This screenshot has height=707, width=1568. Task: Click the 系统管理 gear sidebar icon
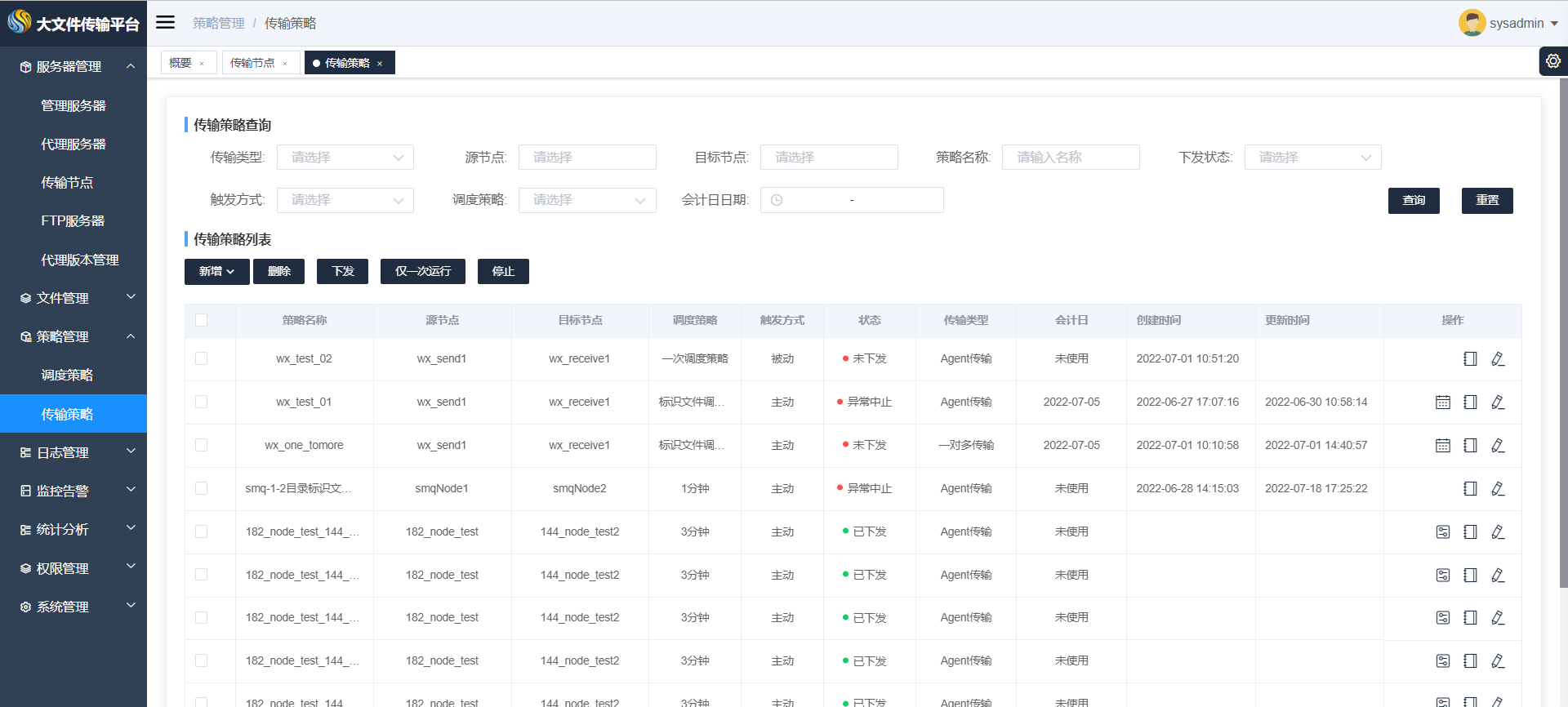[x=25, y=607]
